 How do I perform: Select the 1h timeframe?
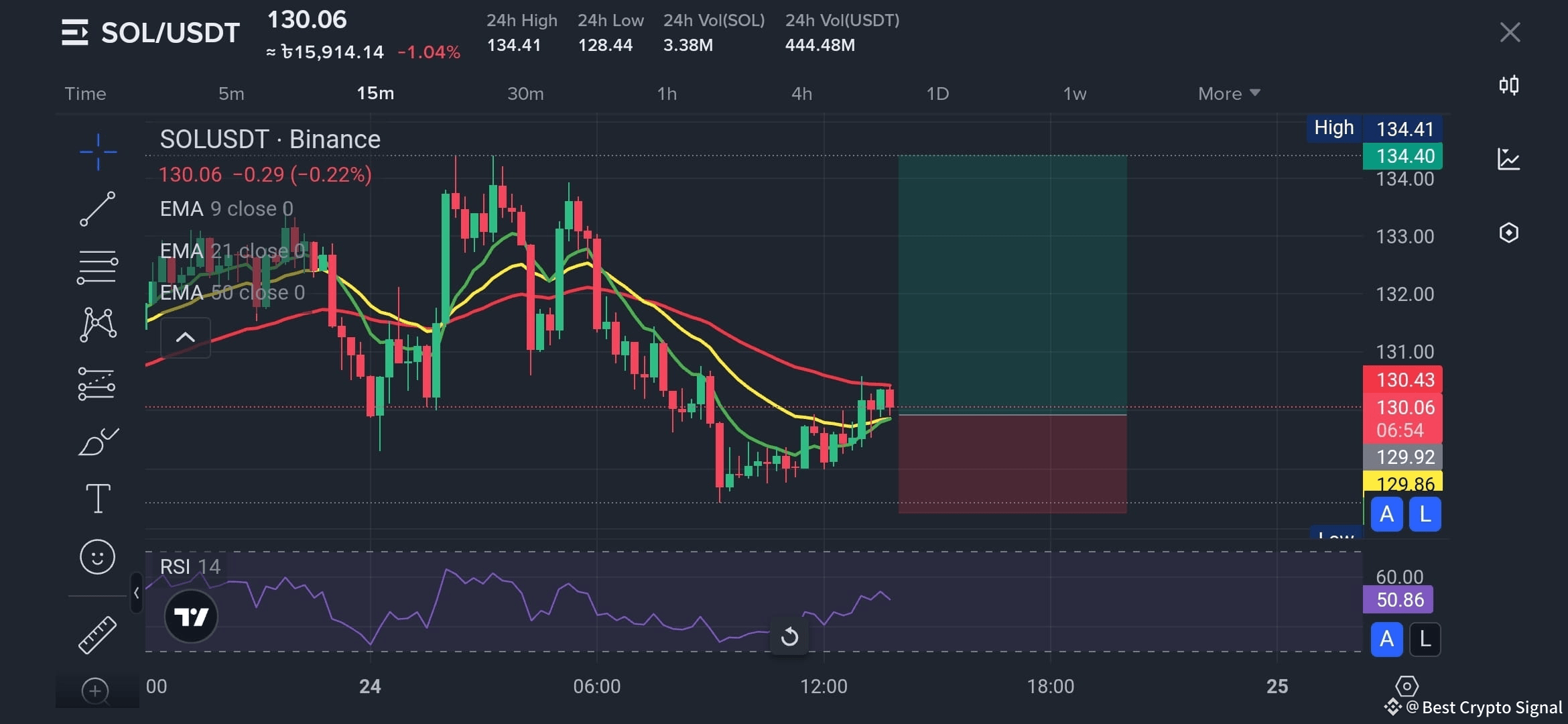[667, 93]
